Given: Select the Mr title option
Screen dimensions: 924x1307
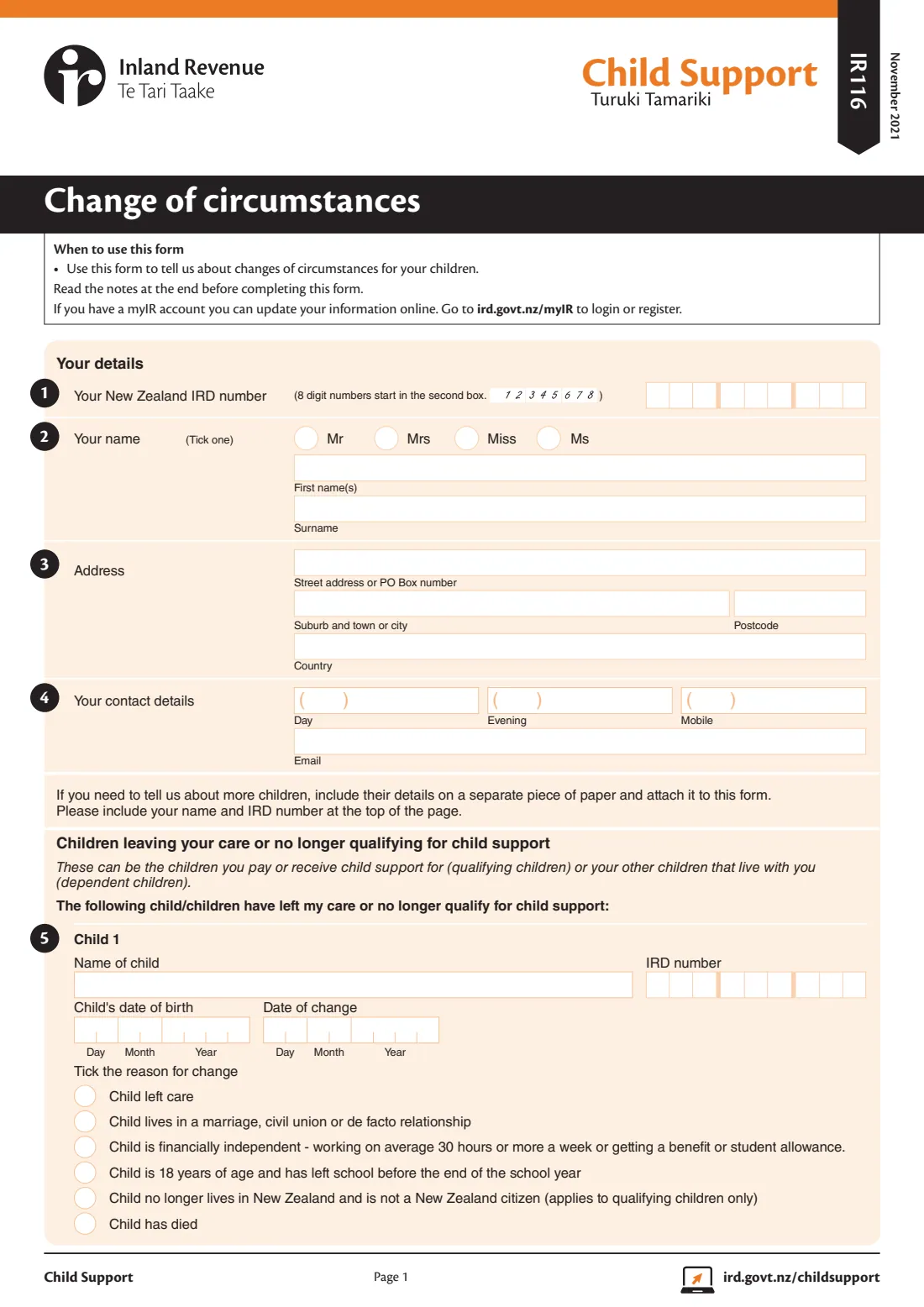Looking at the screenshot, I should (x=306, y=438).
